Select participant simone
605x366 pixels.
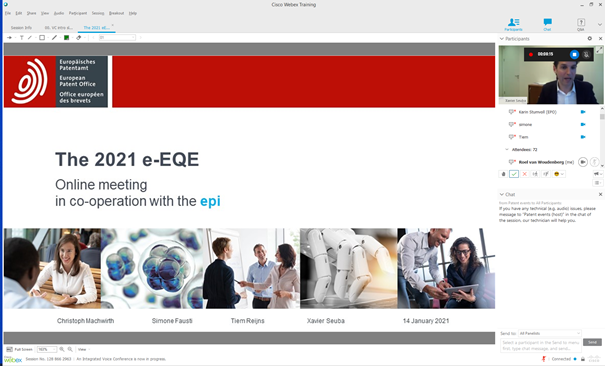525,125
